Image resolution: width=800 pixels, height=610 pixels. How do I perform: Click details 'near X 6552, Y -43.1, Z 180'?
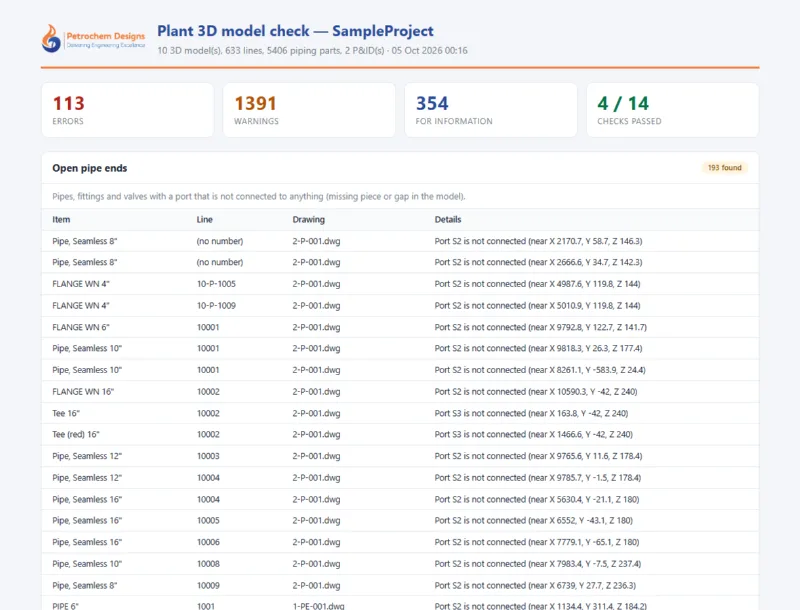[581, 521]
